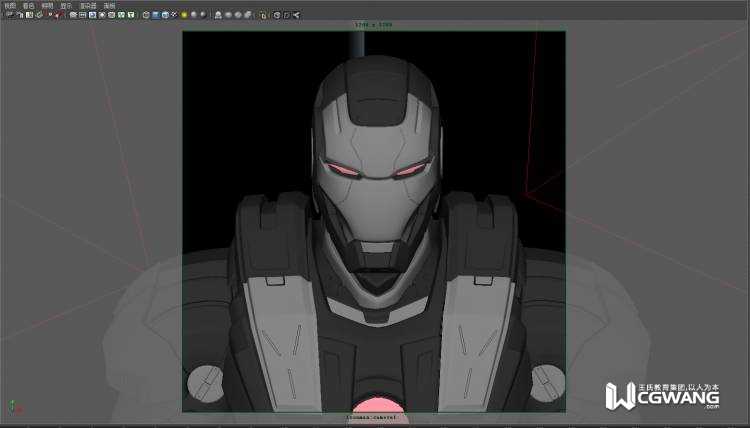Activate the red Grease Pencil icon

pos(59,15)
